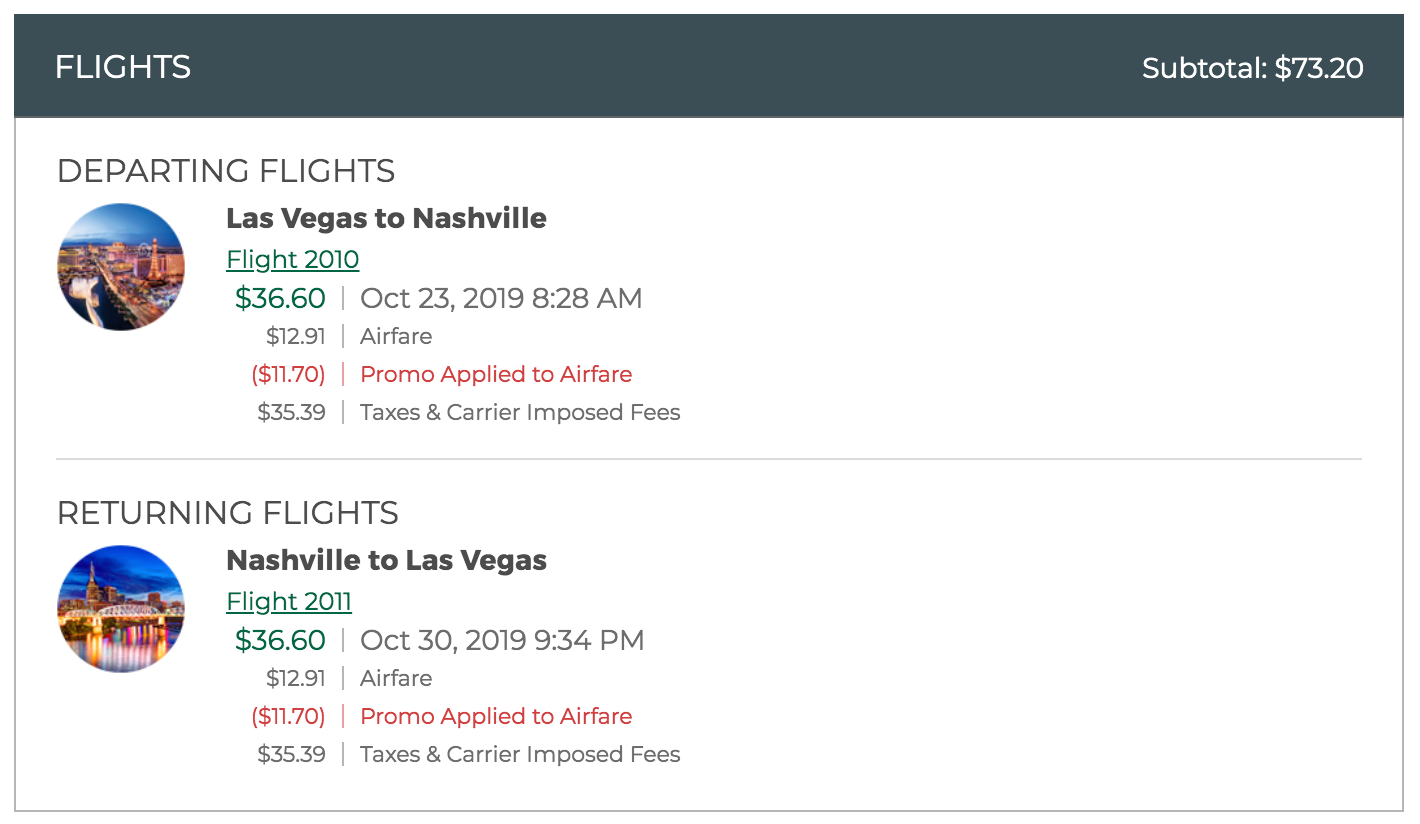The image size is (1420, 824).
Task: Click the FLIGHTS header title
Action: click(x=123, y=67)
